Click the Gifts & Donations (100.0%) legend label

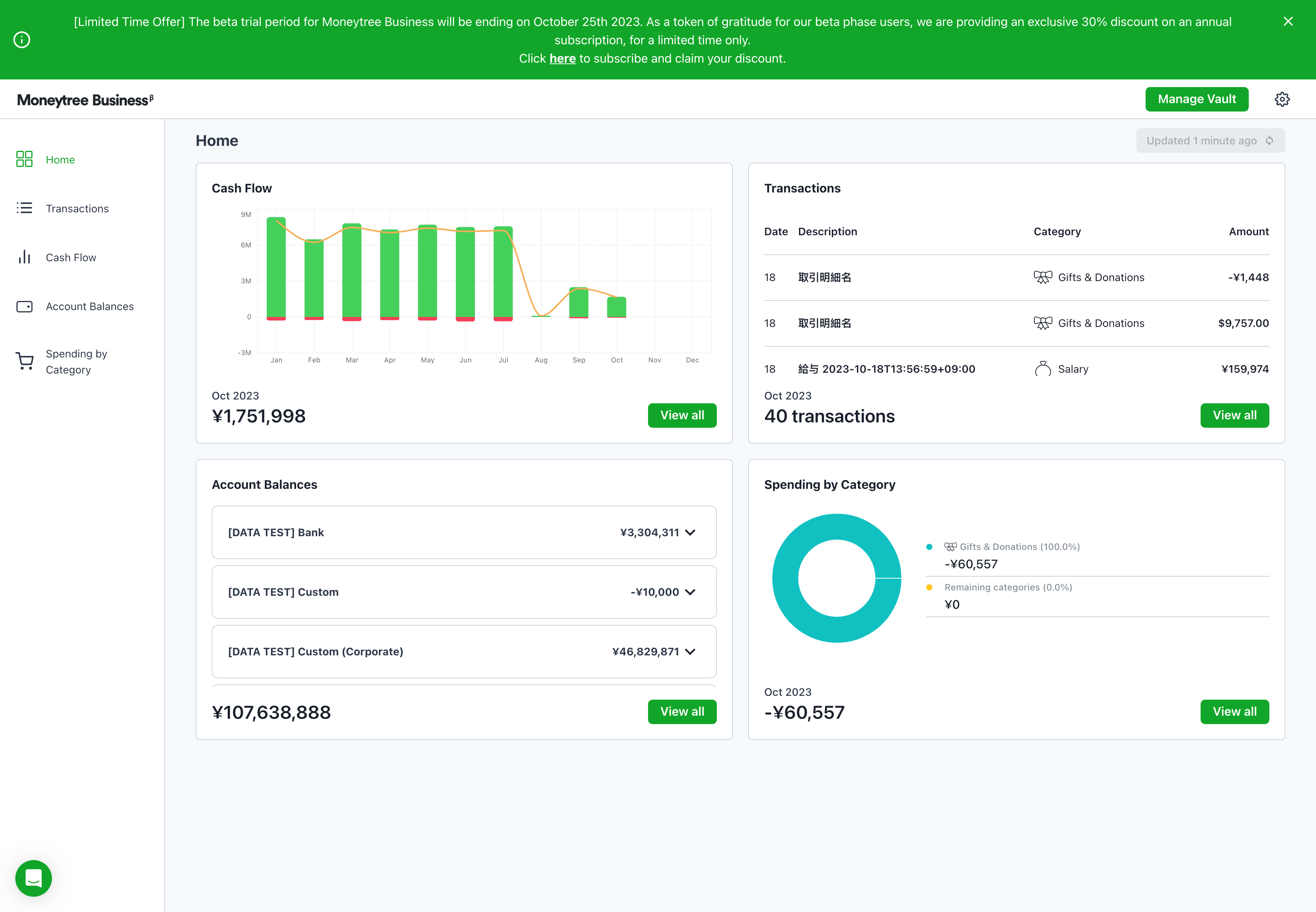[x=1019, y=547]
